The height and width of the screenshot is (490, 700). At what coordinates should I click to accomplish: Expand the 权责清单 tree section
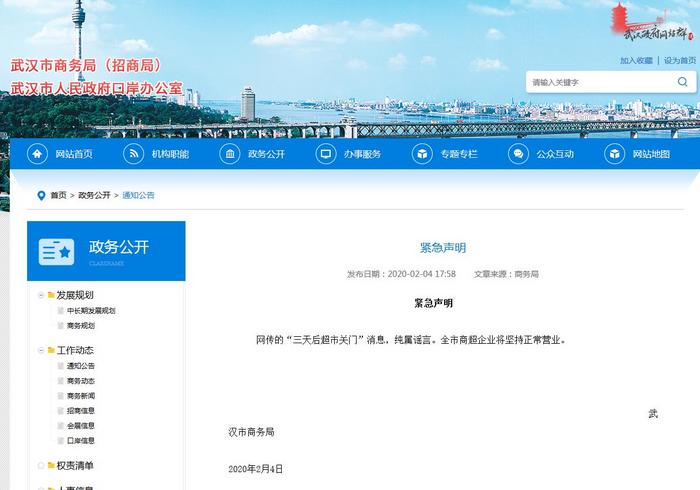tap(40, 466)
